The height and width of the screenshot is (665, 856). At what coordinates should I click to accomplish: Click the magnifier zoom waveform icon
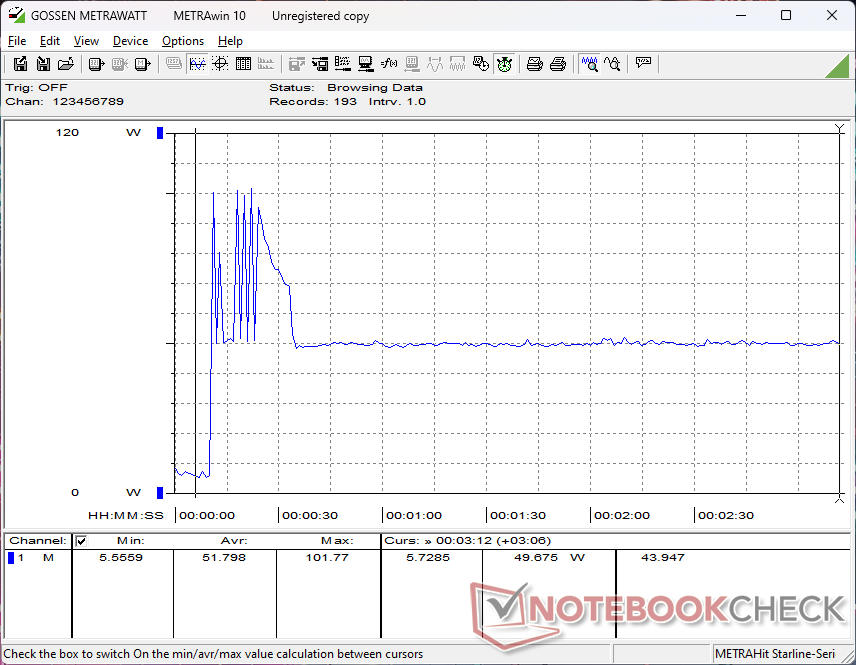[590, 64]
